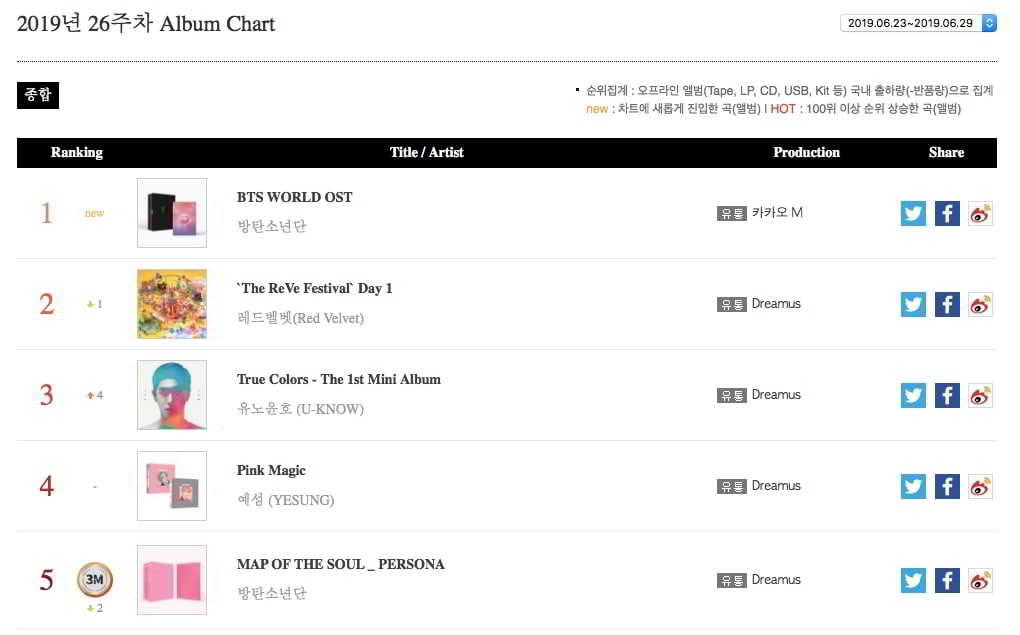The image size is (1020, 635).
Task: Share Pink Magic album on Weibo
Action: point(980,486)
